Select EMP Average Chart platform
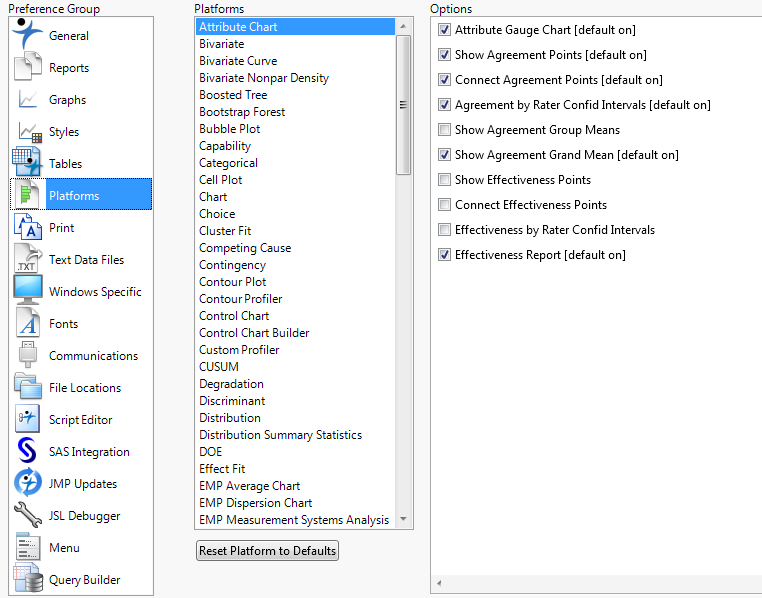 [x=295, y=486]
